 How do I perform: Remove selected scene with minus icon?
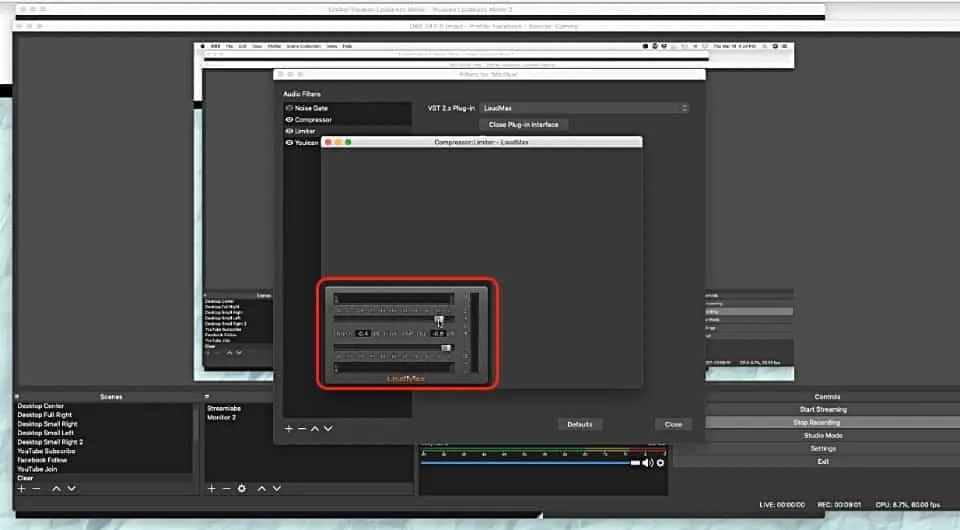(36, 488)
